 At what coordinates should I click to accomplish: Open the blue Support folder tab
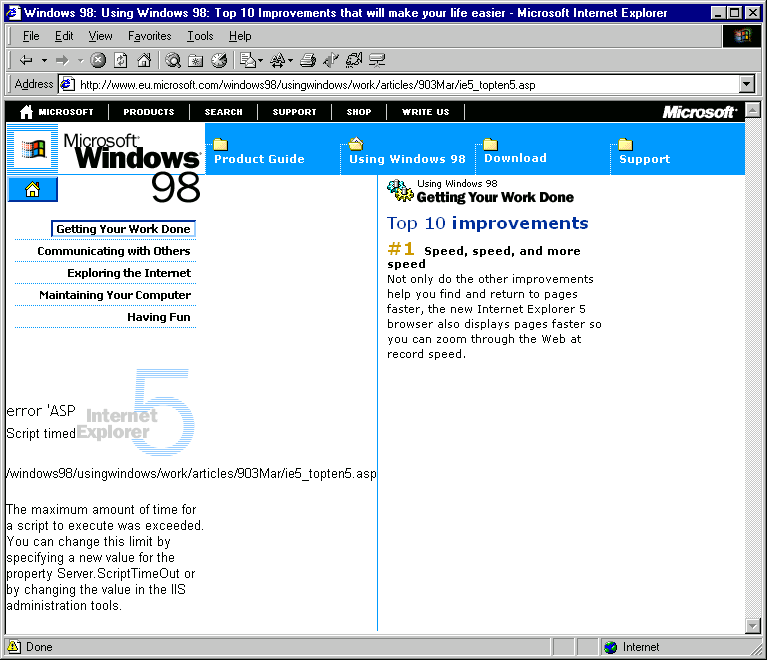click(x=645, y=159)
